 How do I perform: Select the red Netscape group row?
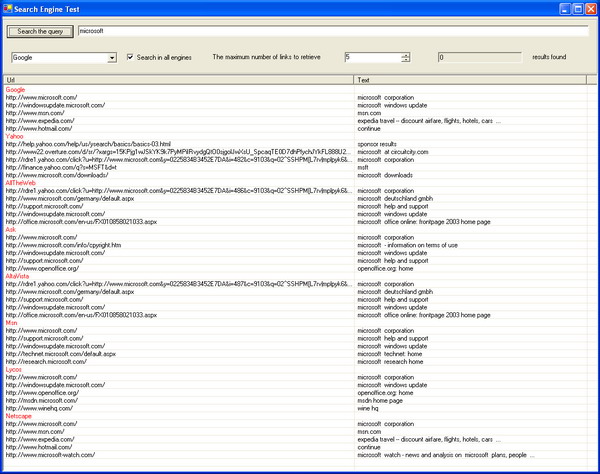[18, 416]
